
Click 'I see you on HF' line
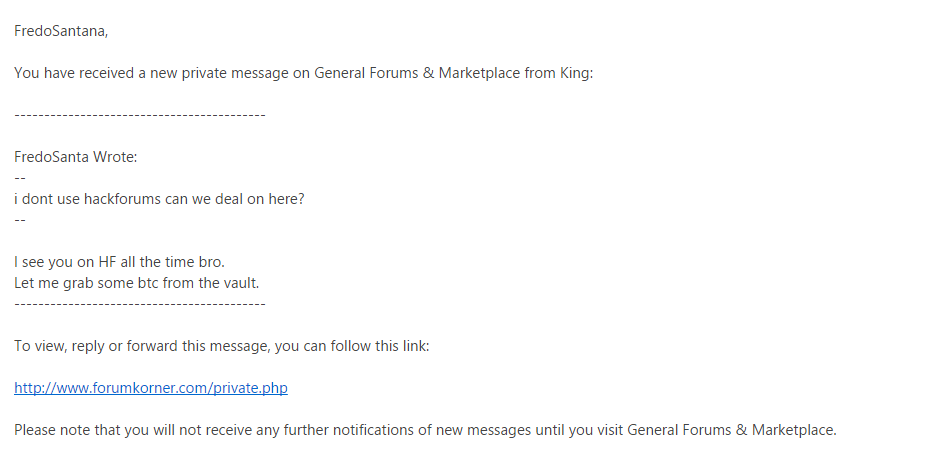[x=65, y=262]
